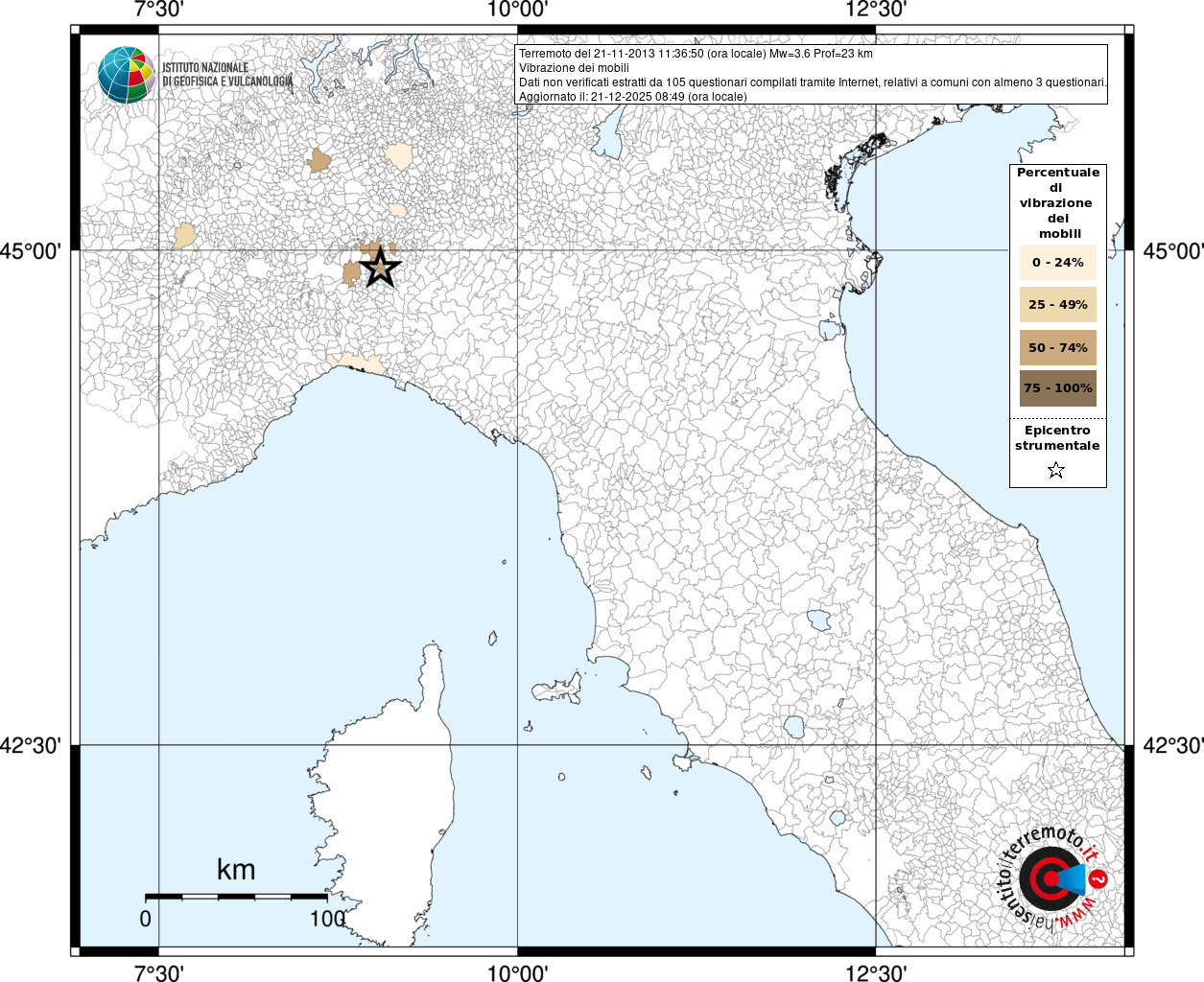1204x982 pixels.
Task: Click the brown municipality left of the epicenter star
Action: click(x=351, y=272)
